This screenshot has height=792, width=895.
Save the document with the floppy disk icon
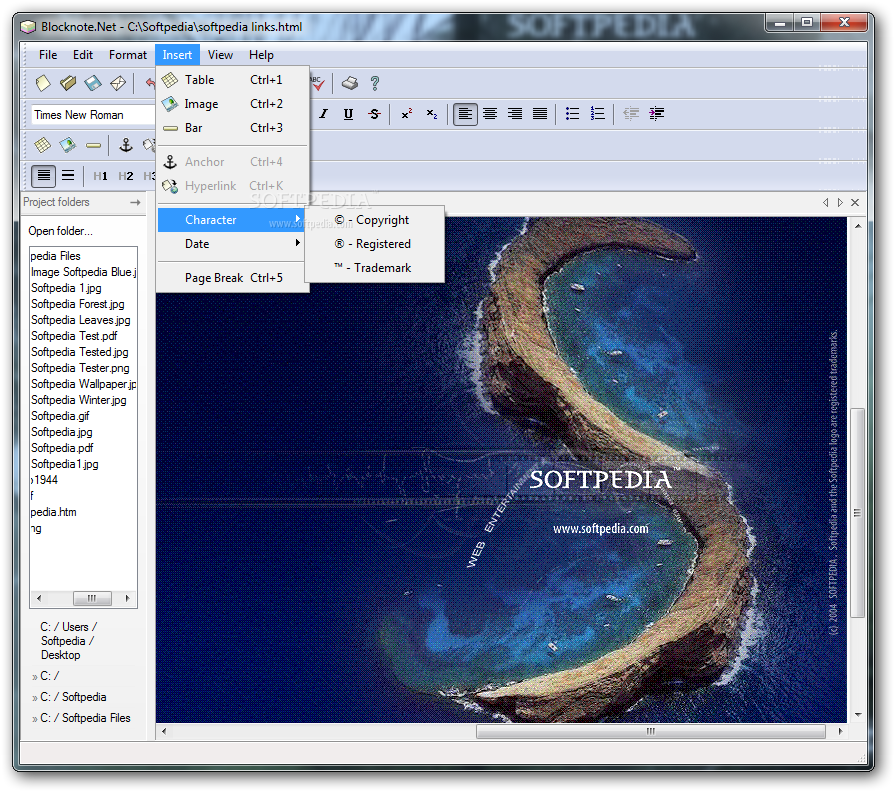[93, 83]
